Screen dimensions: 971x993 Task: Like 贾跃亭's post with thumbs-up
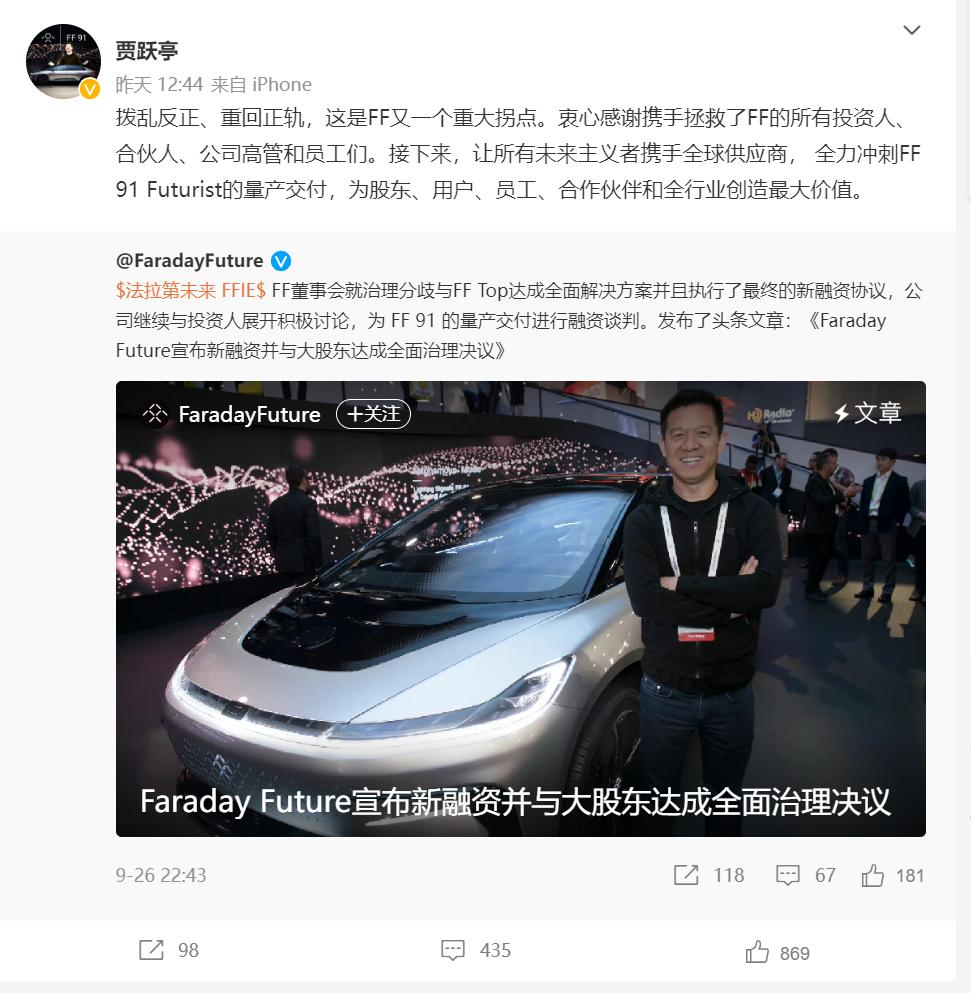pyautogui.click(x=758, y=952)
